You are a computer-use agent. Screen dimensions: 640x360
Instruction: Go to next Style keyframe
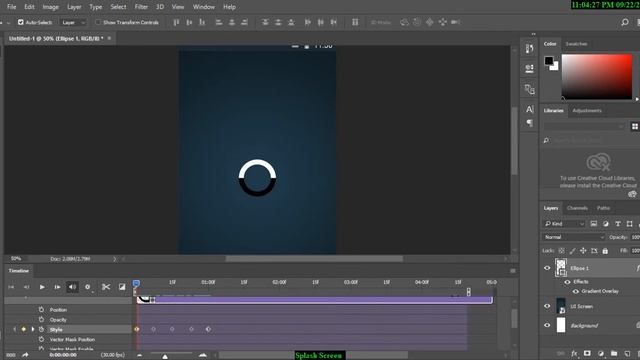(33, 329)
